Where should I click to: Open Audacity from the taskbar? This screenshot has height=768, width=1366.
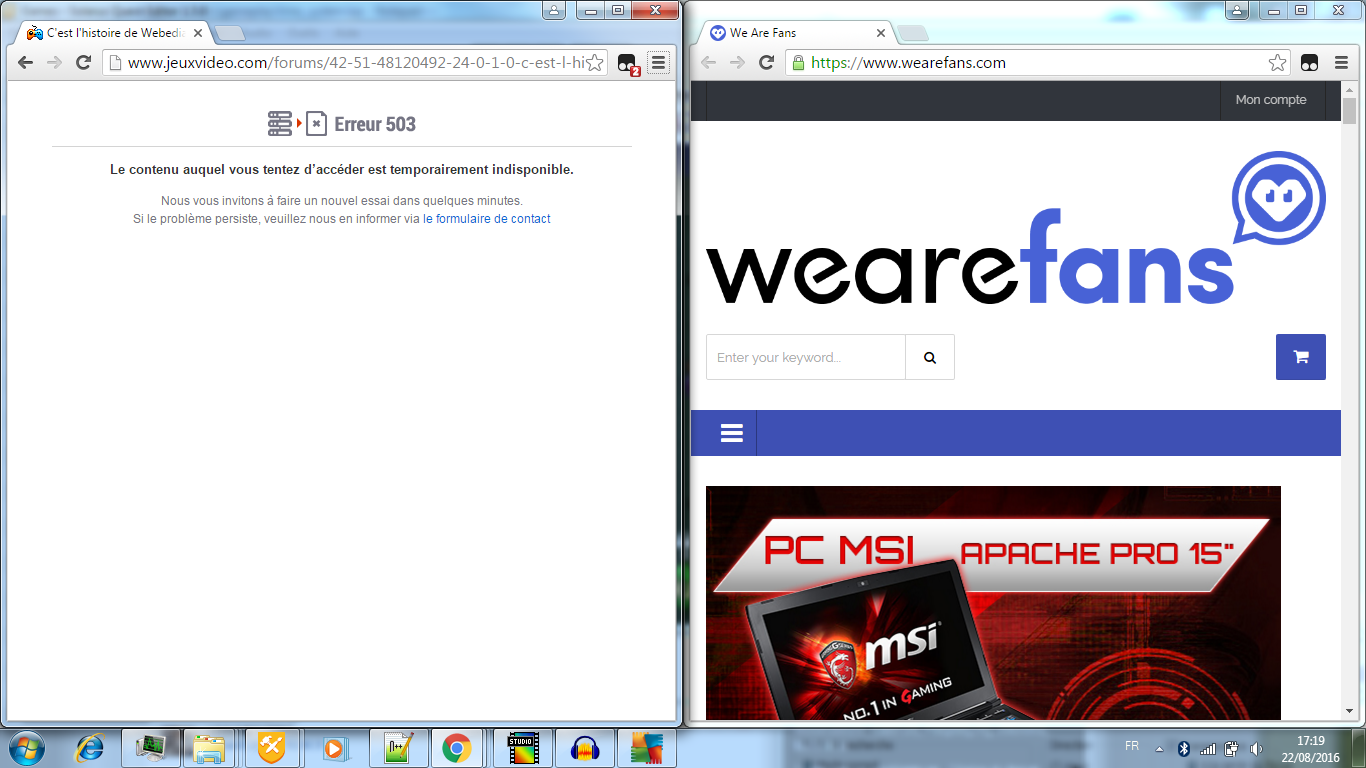(584, 748)
